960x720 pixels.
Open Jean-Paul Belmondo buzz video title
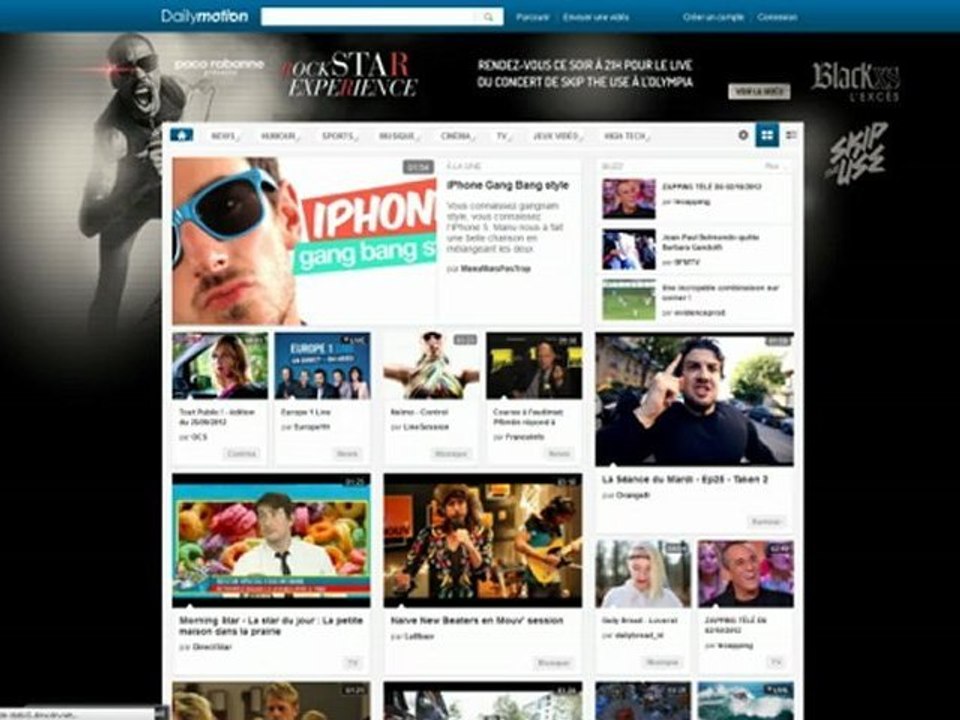[711, 242]
